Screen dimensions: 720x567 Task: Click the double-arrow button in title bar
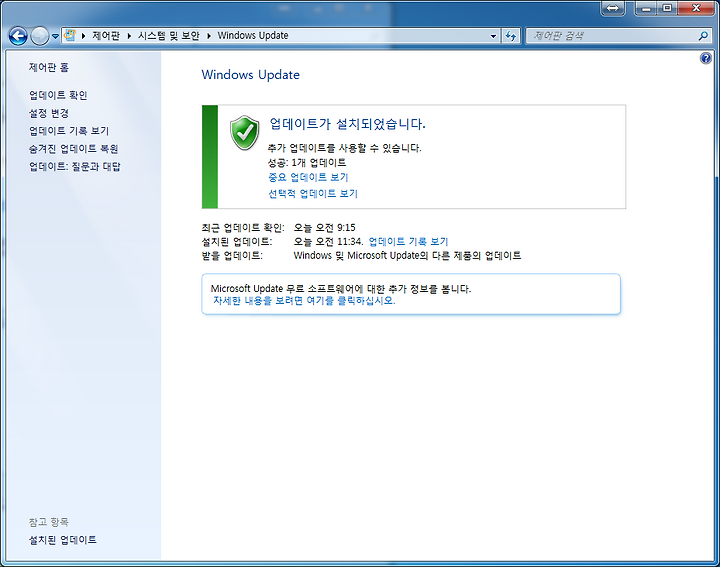pos(613,8)
